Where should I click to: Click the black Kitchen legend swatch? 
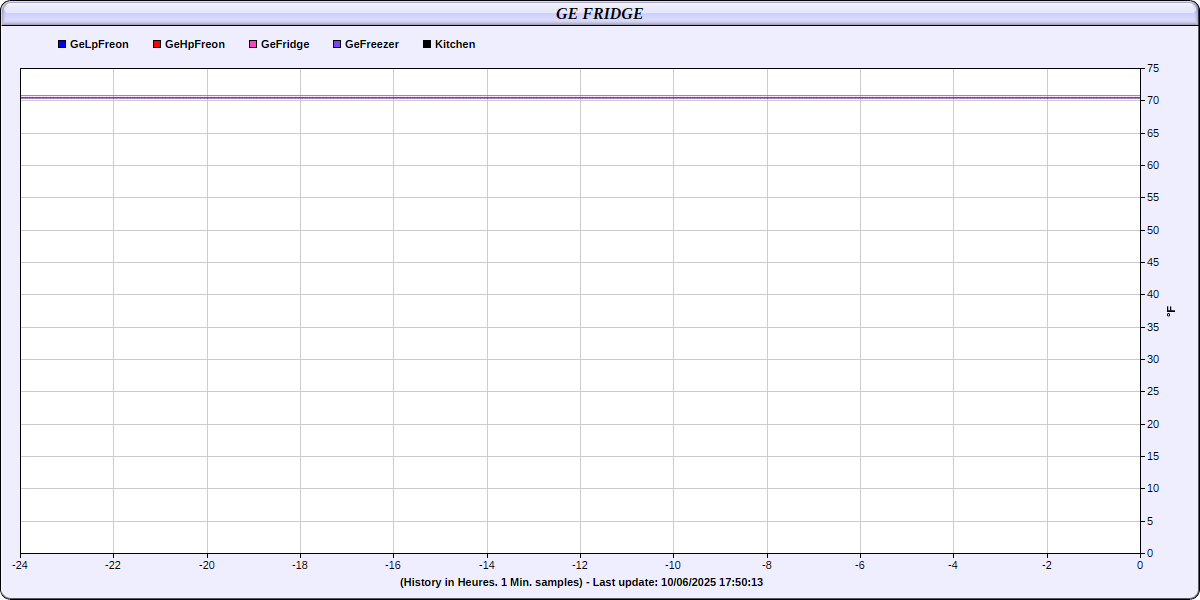pyautogui.click(x=427, y=45)
